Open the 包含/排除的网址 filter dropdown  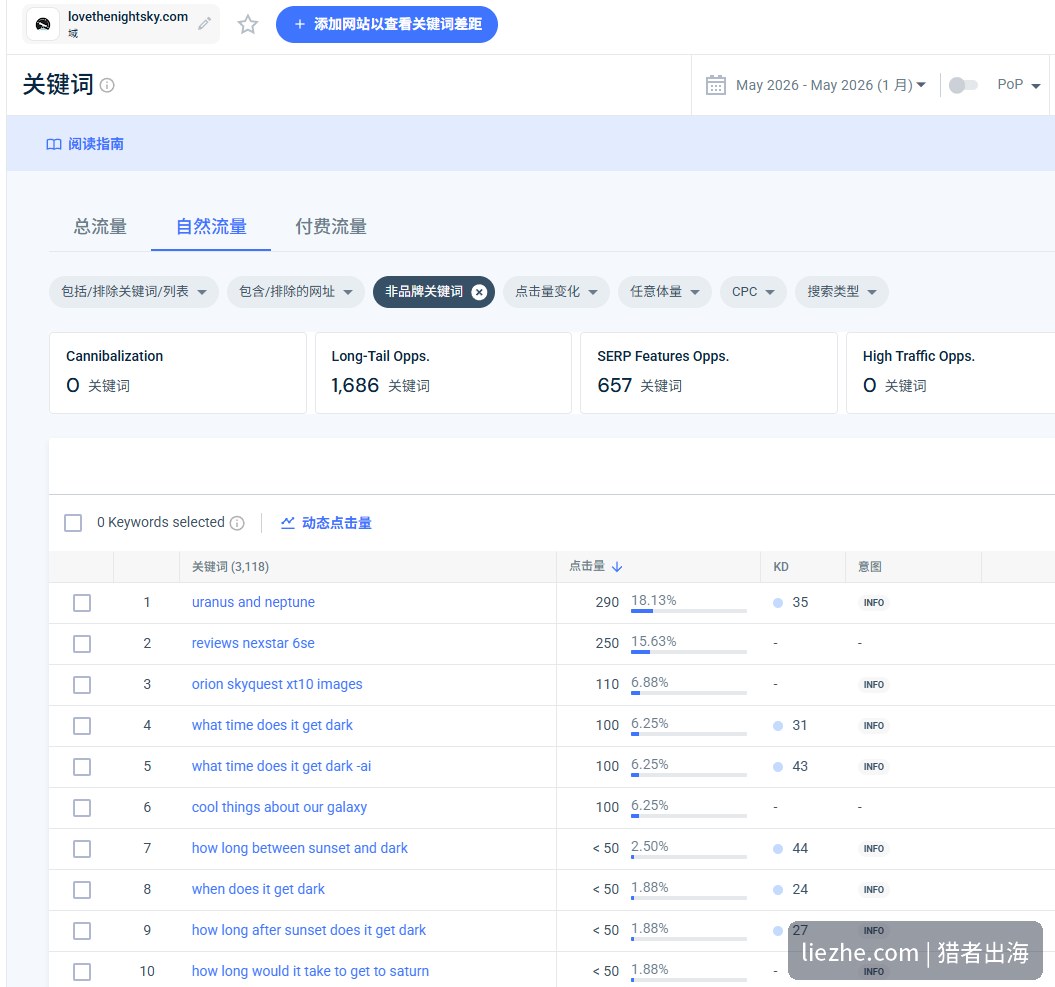pos(296,292)
